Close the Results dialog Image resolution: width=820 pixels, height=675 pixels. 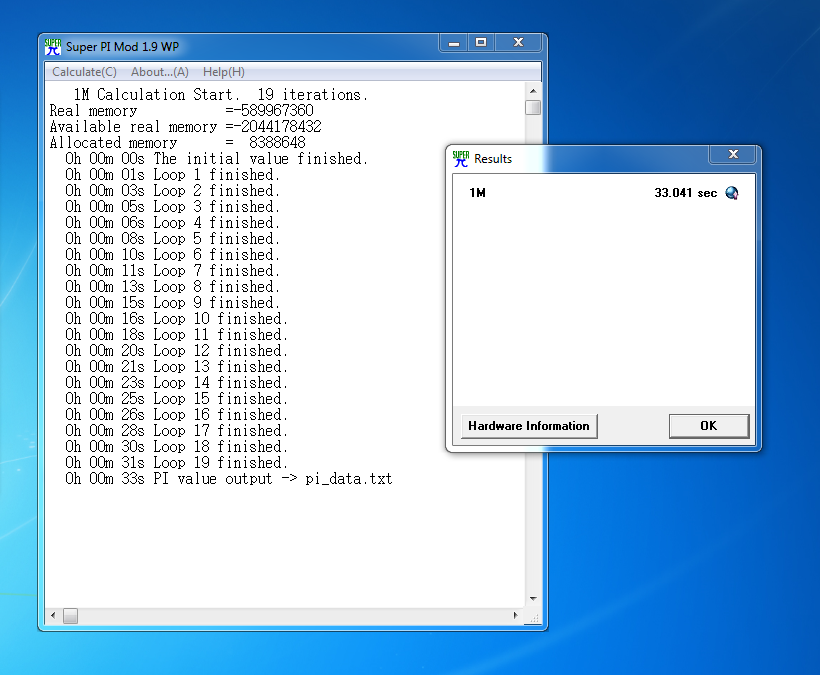pos(733,154)
